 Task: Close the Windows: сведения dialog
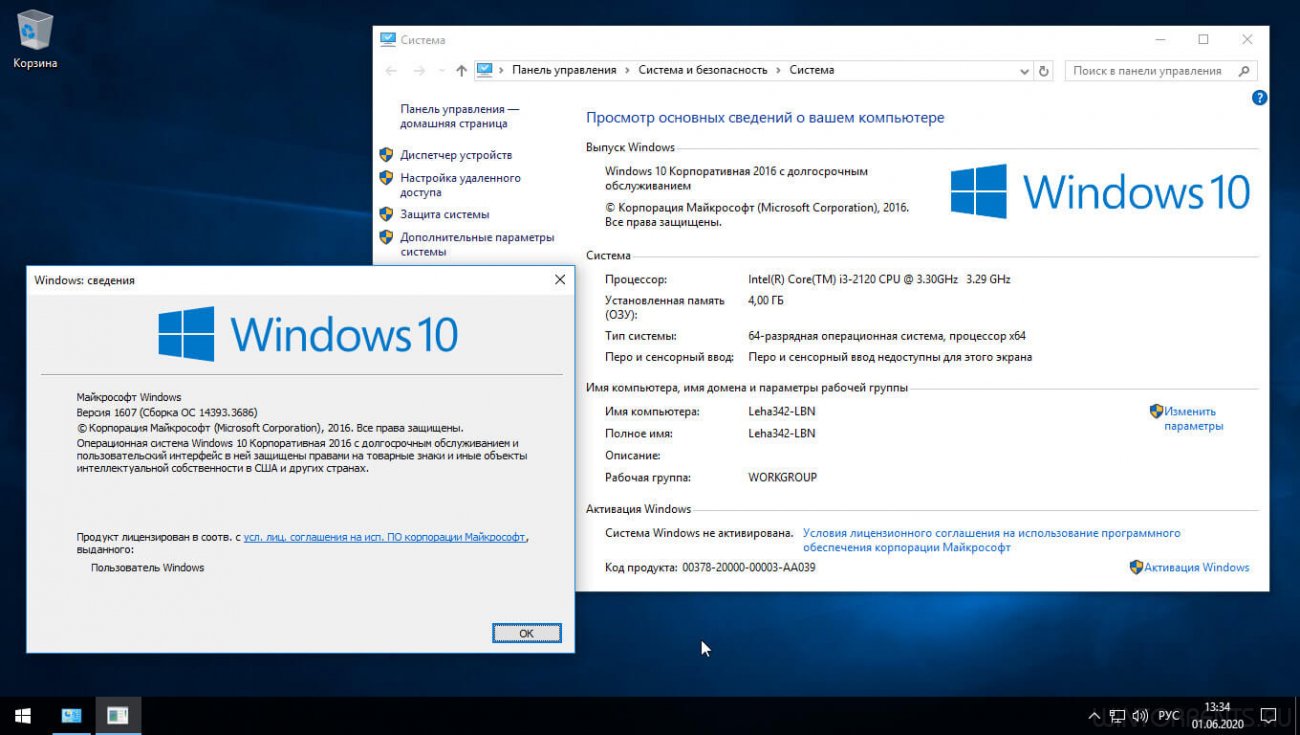click(x=560, y=280)
